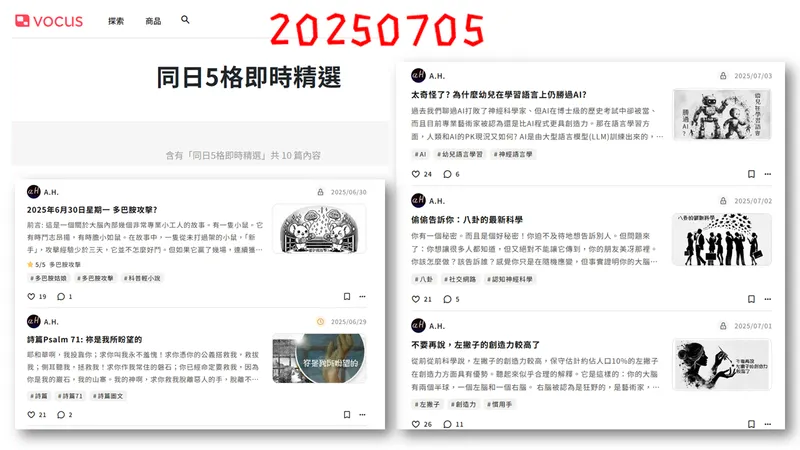800x450 pixels.
Task: Open article 詩篇Psalm 71: 祢是我所盼望的
Action: [x=84, y=339]
